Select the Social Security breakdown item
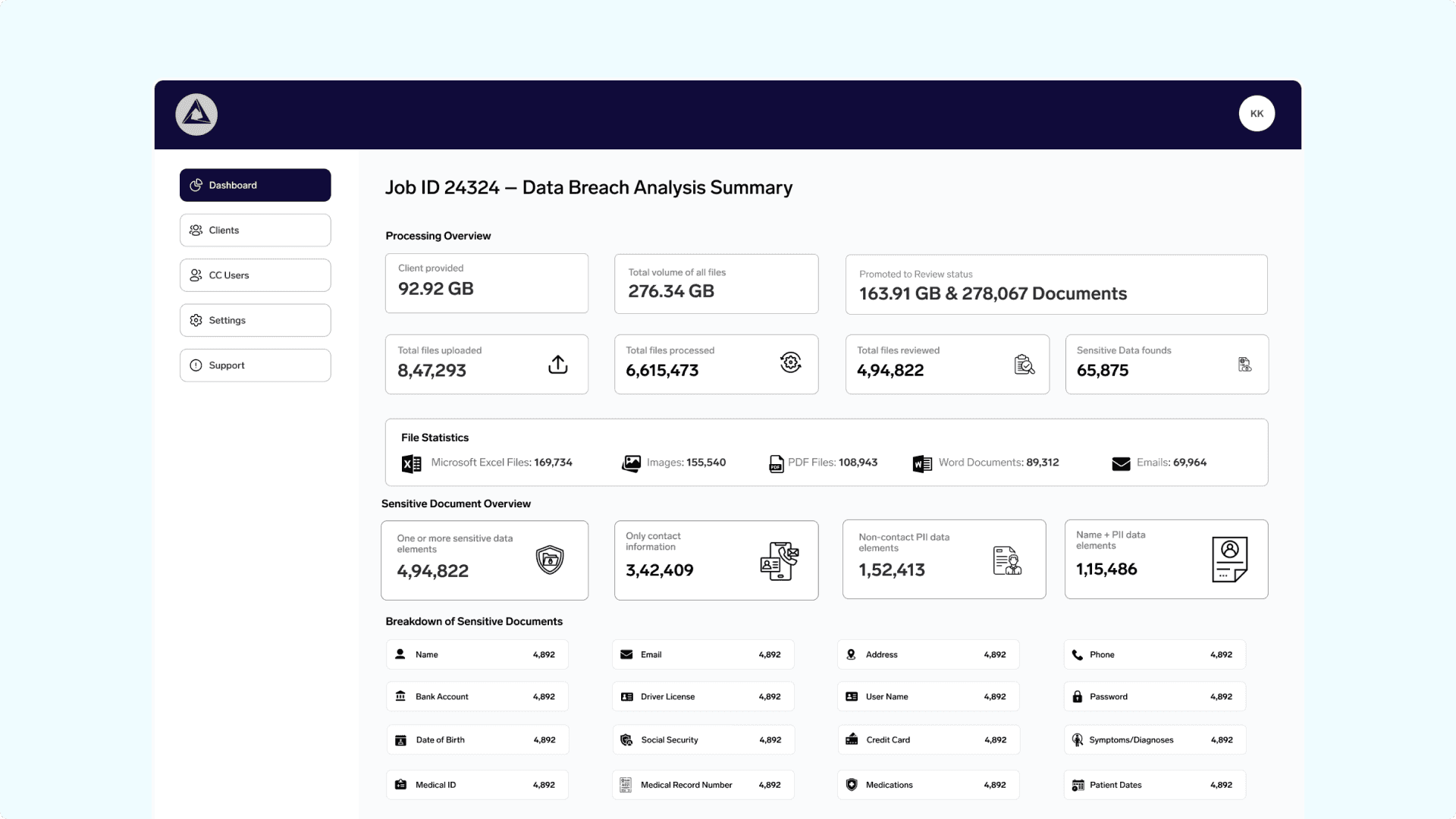This screenshot has width=1456, height=819. click(703, 740)
